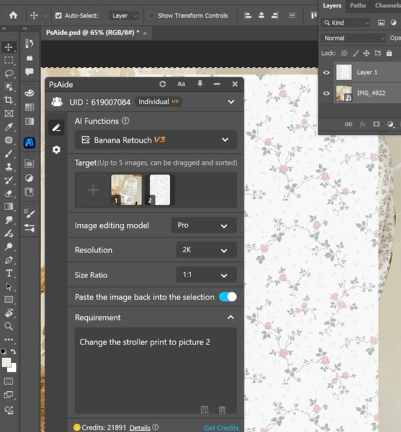Select the Crop tool
The width and height of the screenshot is (401, 432).
tap(9, 100)
